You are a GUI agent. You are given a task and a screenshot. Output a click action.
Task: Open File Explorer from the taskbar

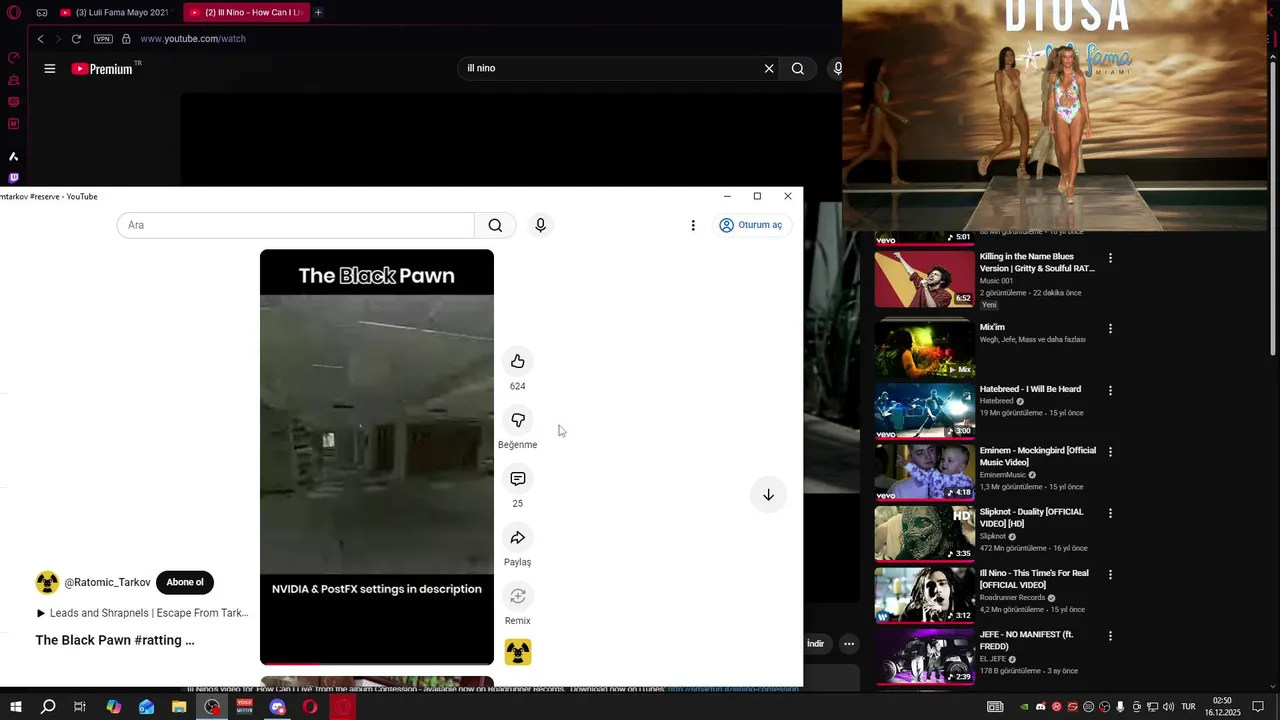[x=179, y=707]
